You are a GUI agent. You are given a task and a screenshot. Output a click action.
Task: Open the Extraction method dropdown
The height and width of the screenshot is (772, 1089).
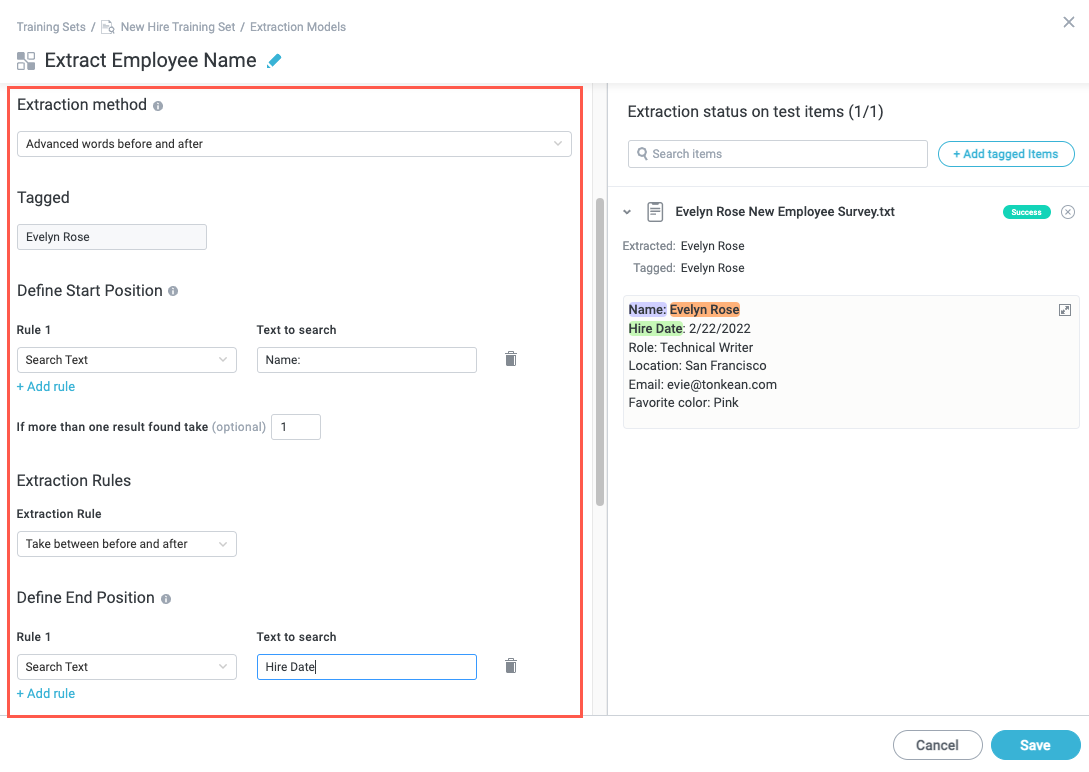294,144
